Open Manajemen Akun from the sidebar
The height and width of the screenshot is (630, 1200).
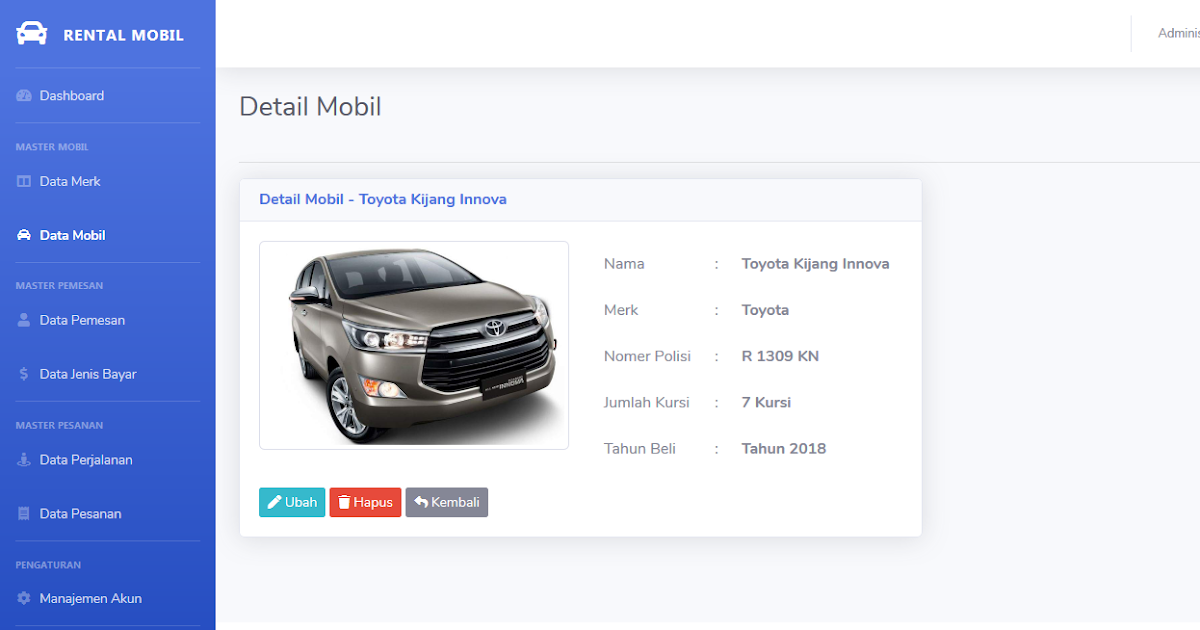coord(90,598)
